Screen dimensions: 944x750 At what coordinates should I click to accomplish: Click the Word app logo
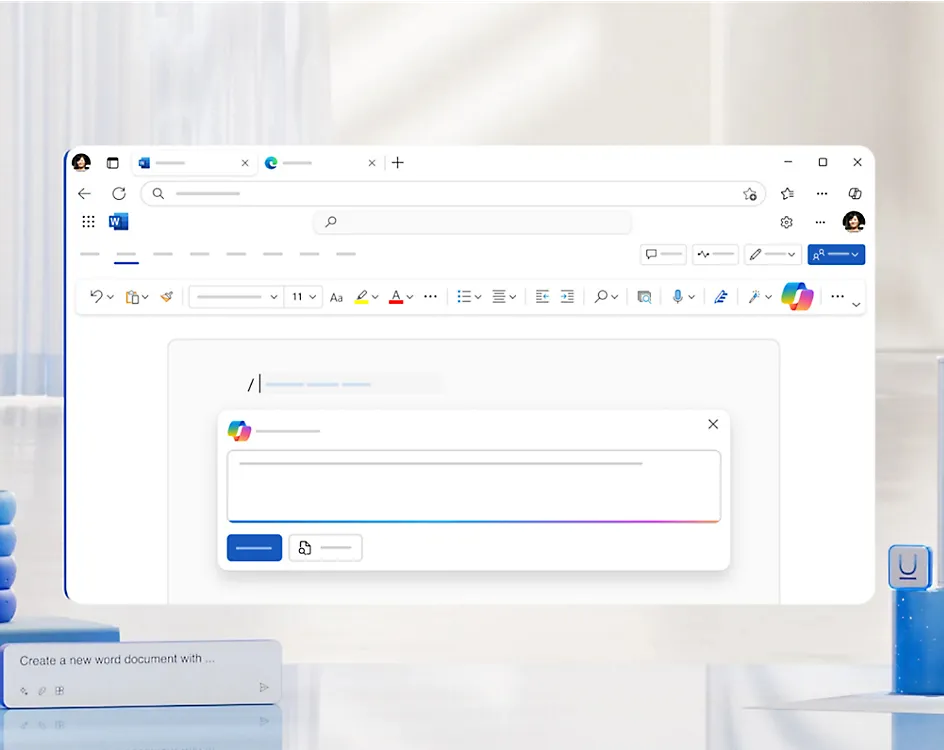pyautogui.click(x=118, y=222)
